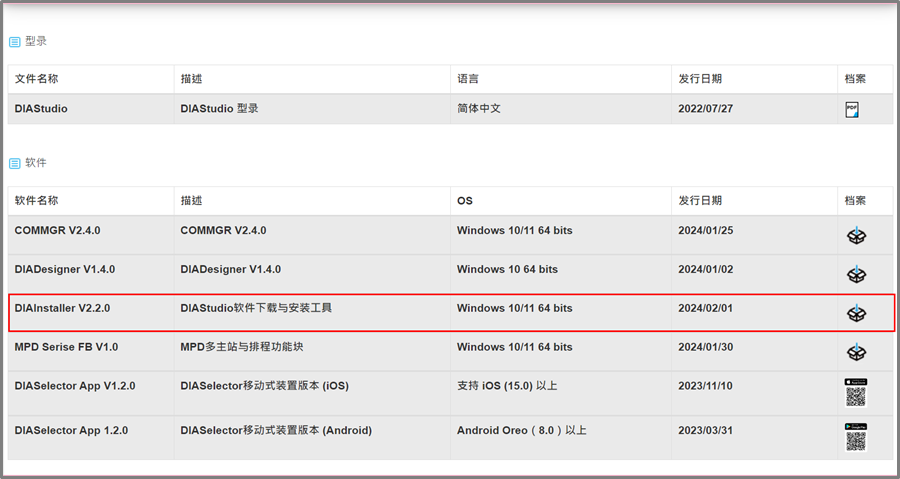Click the COMMGR V2.4.0 software name
The image size is (900, 479).
tap(57, 230)
